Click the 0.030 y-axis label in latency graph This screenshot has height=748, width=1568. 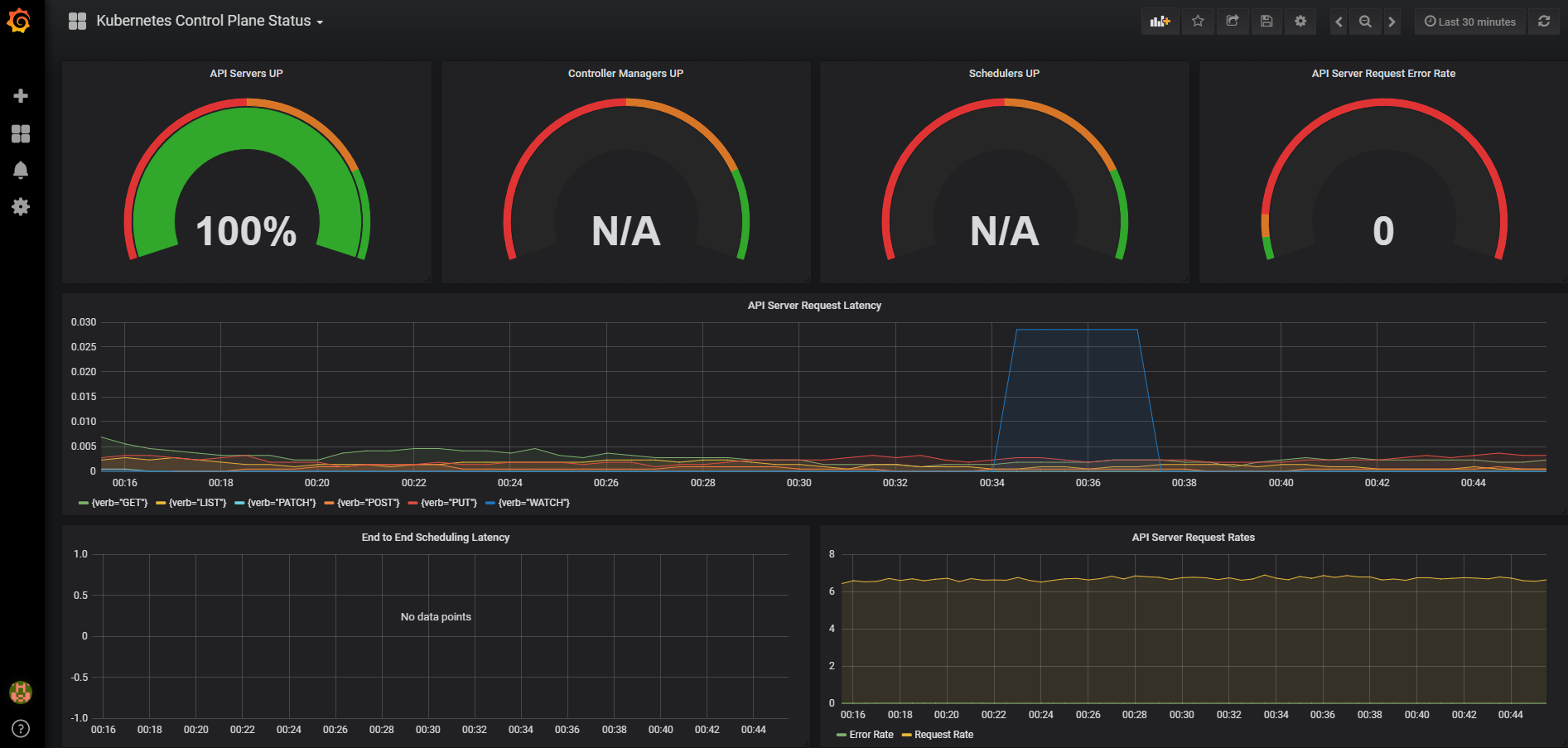click(84, 322)
